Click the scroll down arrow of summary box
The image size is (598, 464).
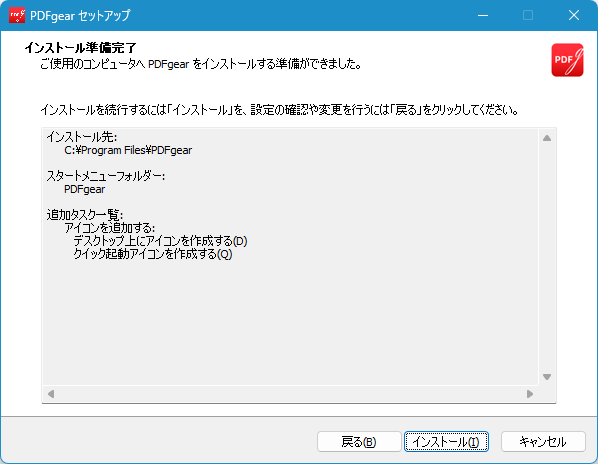pyautogui.click(x=547, y=377)
